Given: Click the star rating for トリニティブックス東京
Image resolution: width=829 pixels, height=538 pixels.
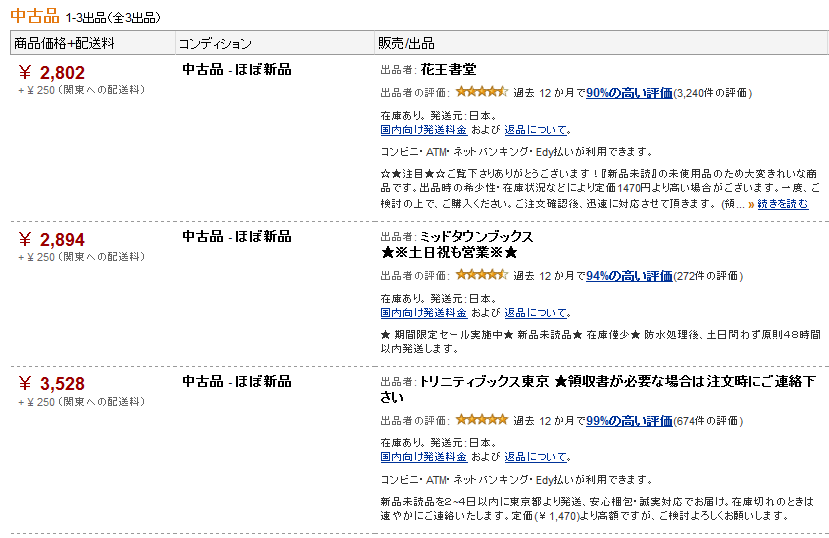Looking at the screenshot, I should tap(481, 420).
